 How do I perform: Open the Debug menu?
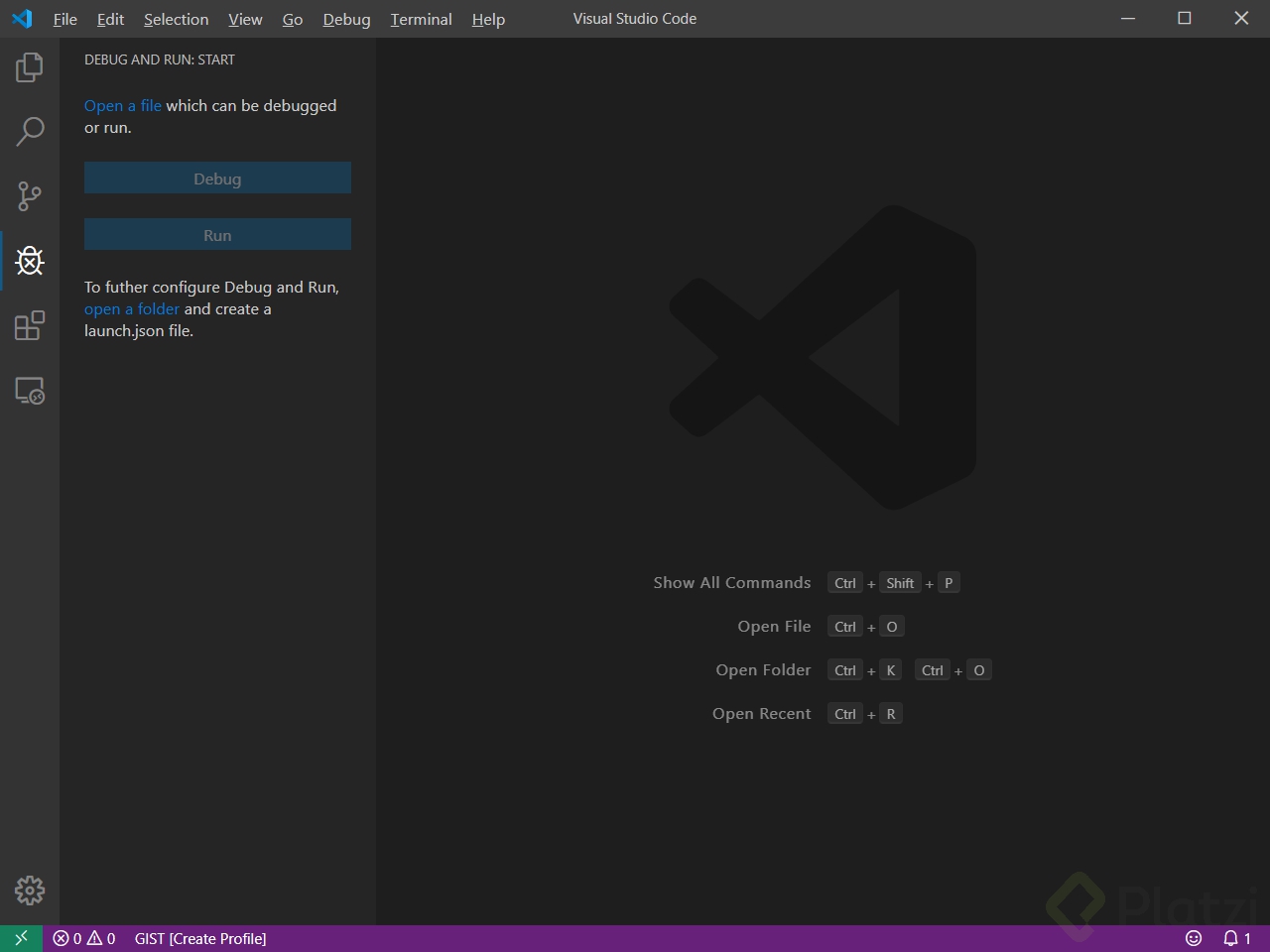point(346,19)
